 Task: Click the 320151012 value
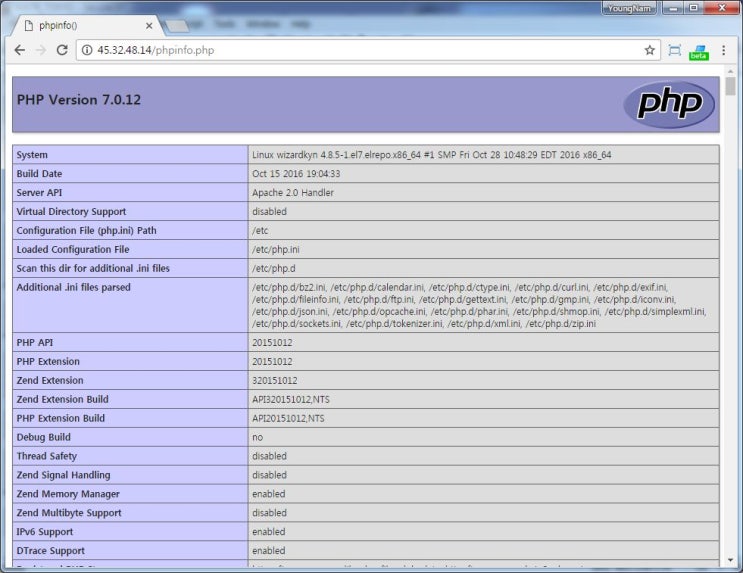click(x=274, y=380)
